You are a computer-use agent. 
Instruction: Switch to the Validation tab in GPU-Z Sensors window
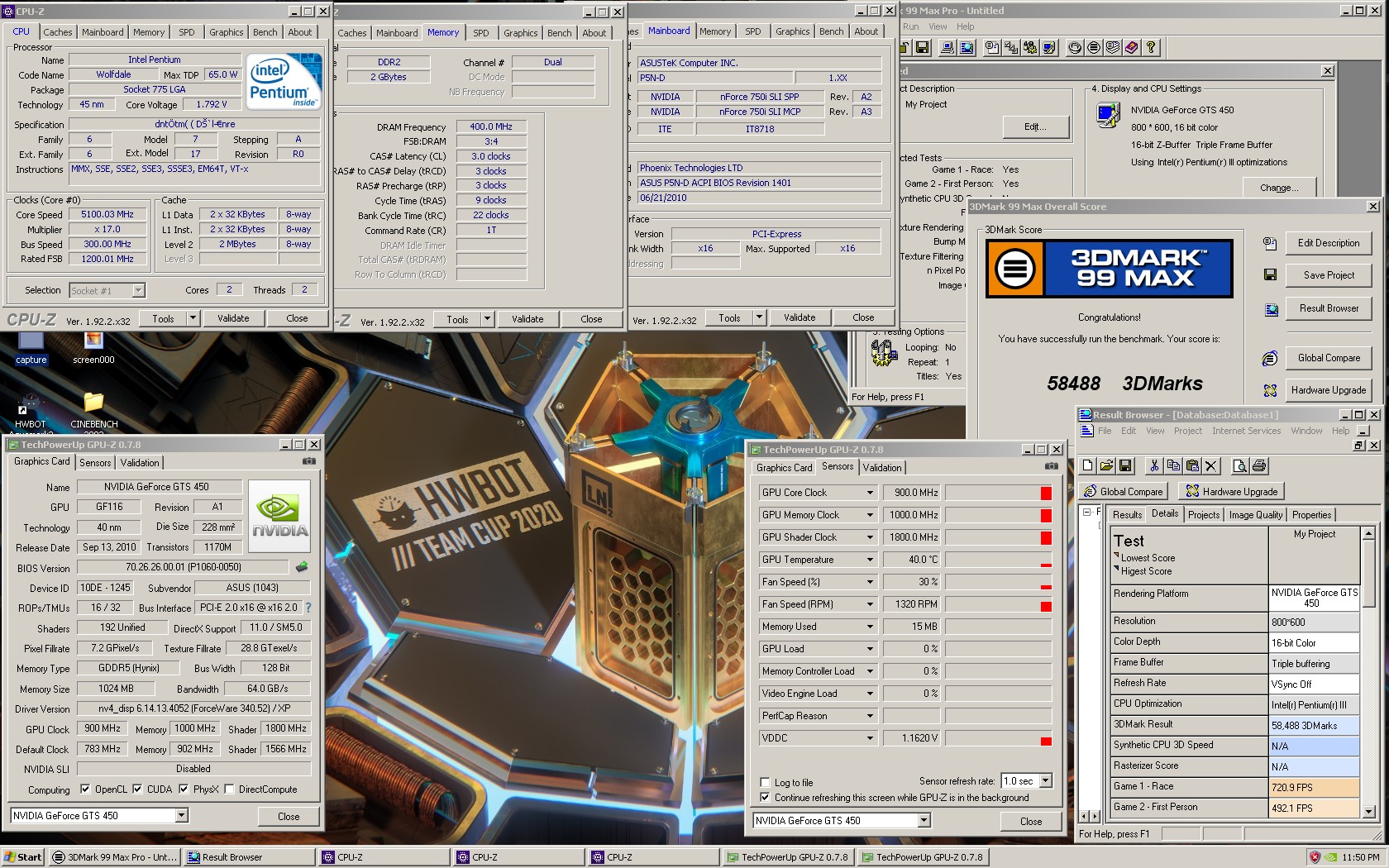click(x=882, y=468)
